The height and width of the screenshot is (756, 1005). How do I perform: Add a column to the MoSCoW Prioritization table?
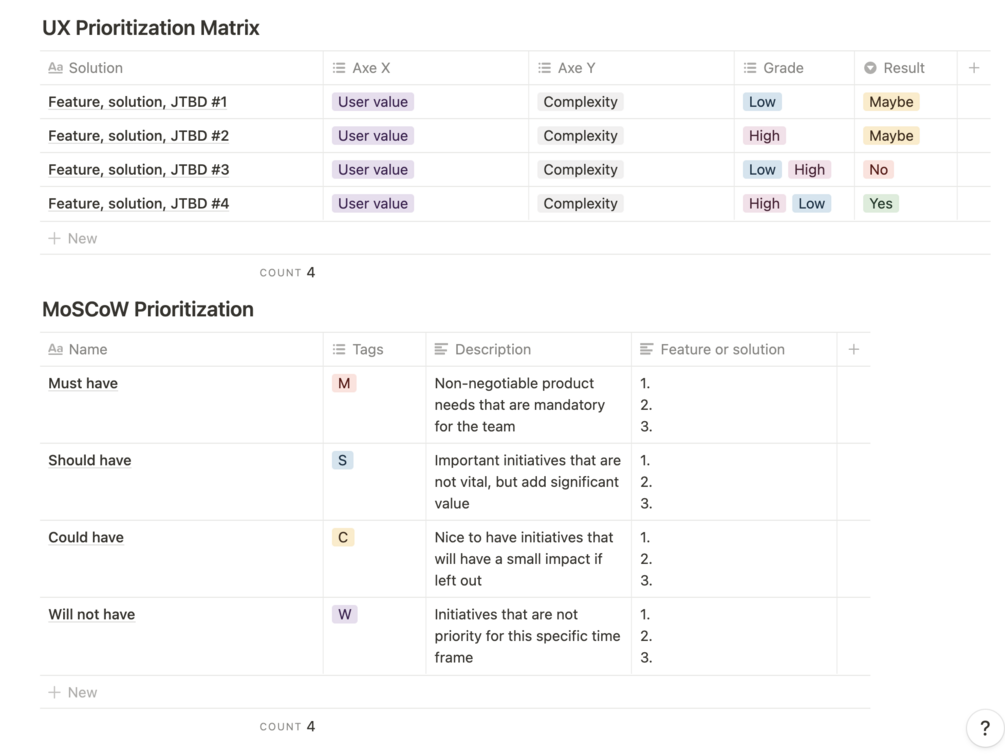[x=853, y=349]
